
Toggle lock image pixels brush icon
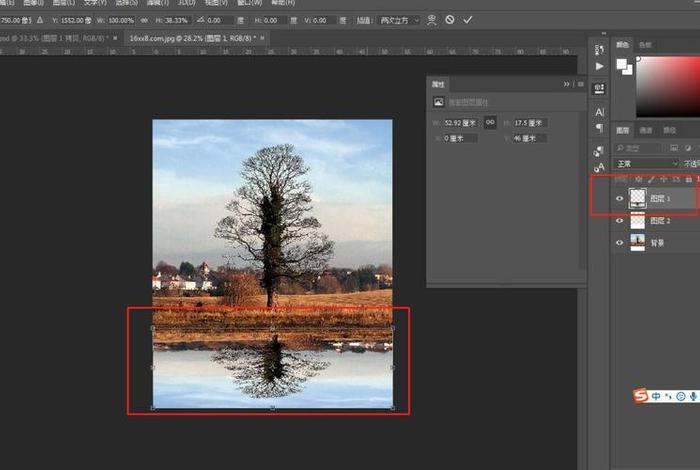(x=651, y=179)
